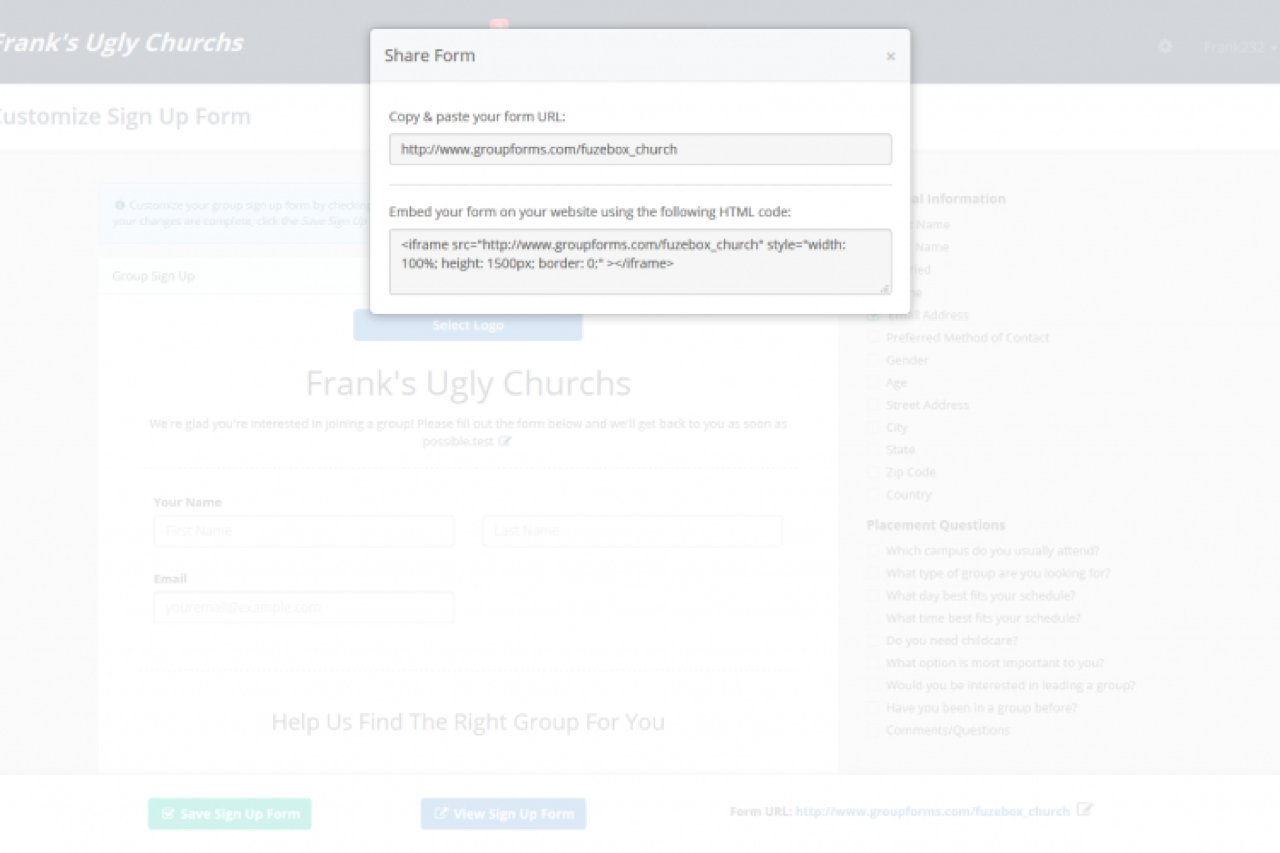1280x853 pixels.
Task: Edit the welcome description with pencil icon
Action: click(506, 441)
